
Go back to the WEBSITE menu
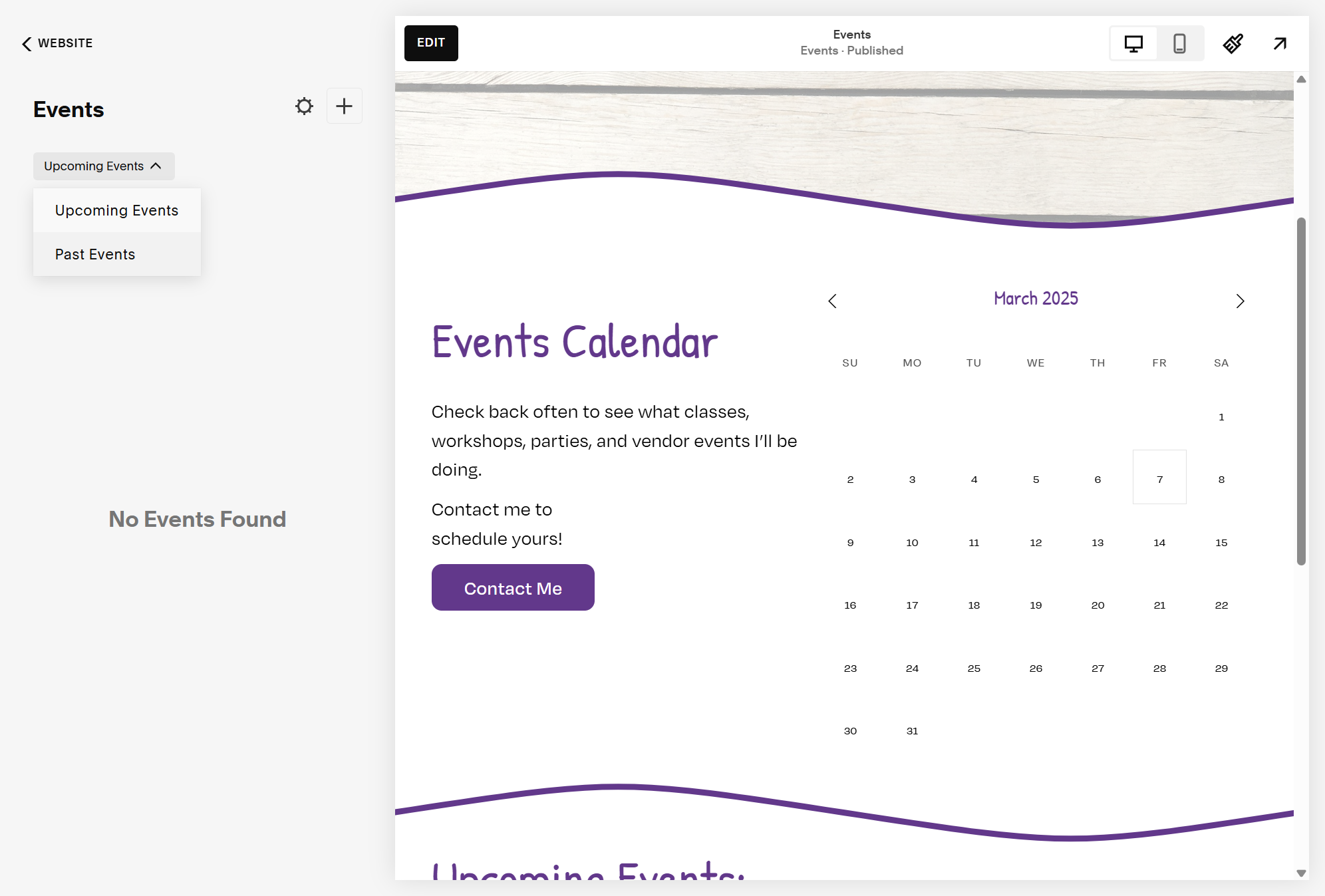(x=57, y=43)
